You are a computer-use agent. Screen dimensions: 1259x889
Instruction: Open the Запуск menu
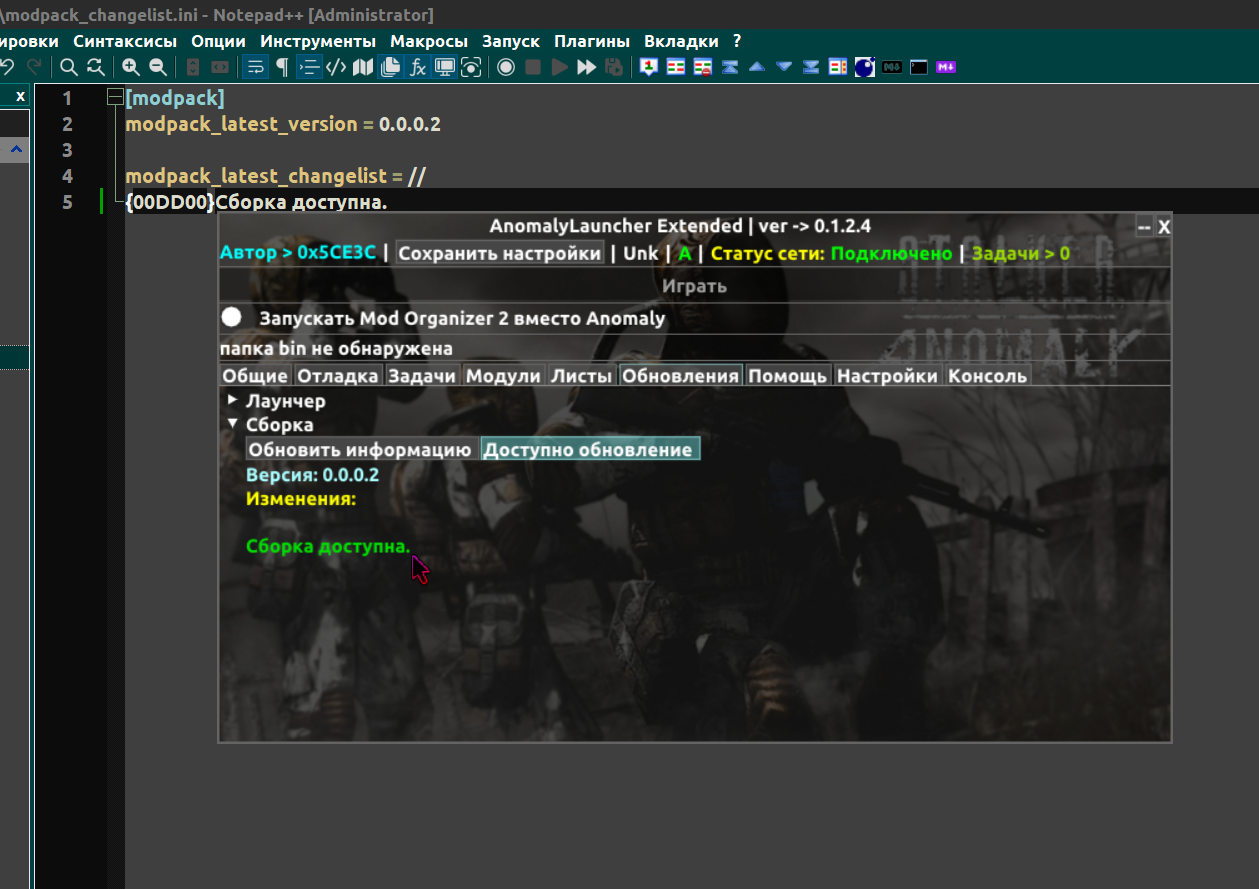click(511, 41)
